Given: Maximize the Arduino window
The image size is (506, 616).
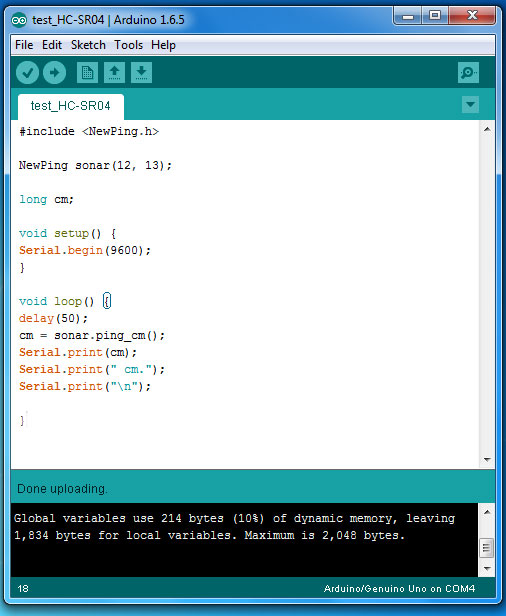Looking at the screenshot, I should coord(435,16).
